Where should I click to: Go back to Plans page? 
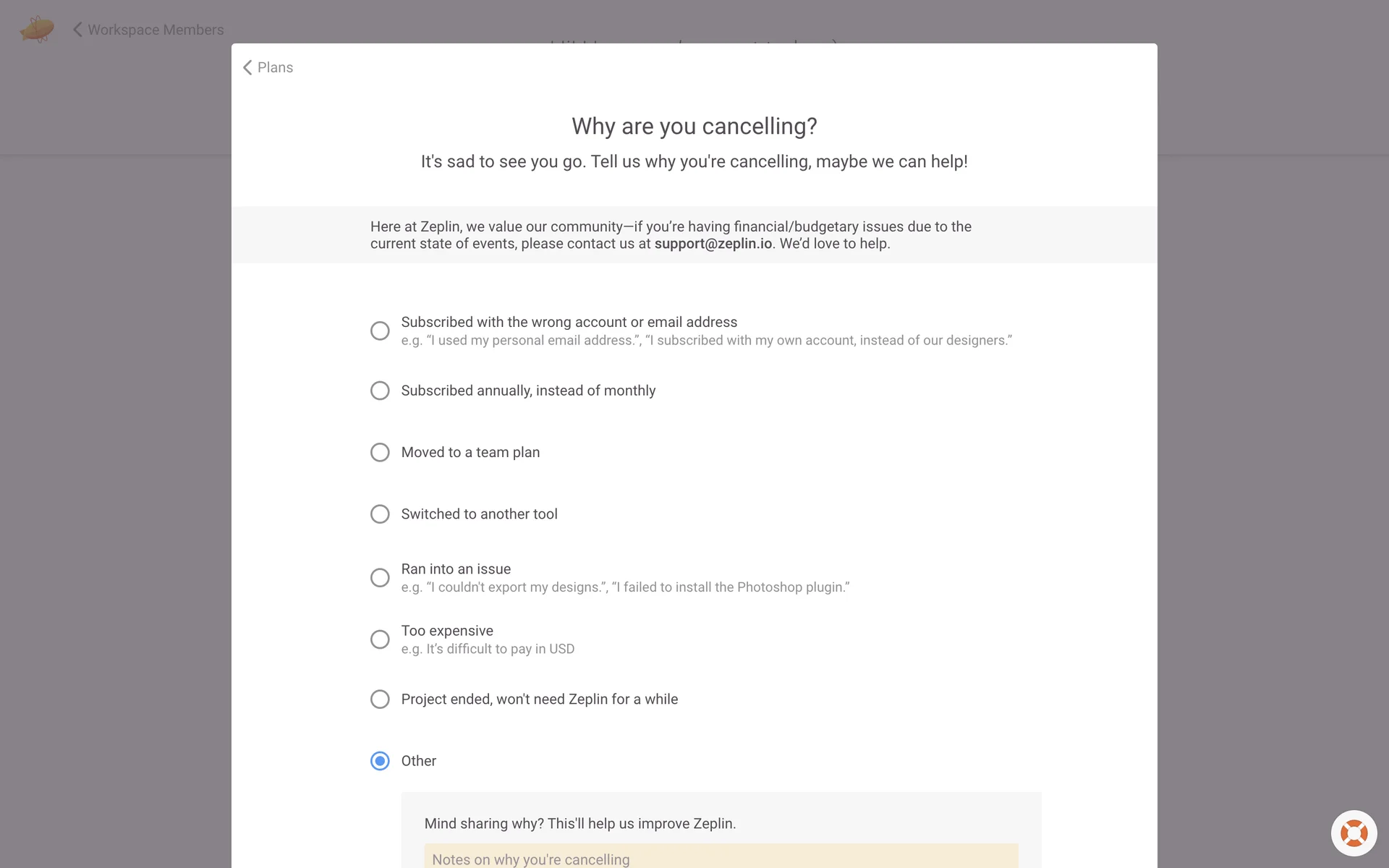click(x=275, y=67)
